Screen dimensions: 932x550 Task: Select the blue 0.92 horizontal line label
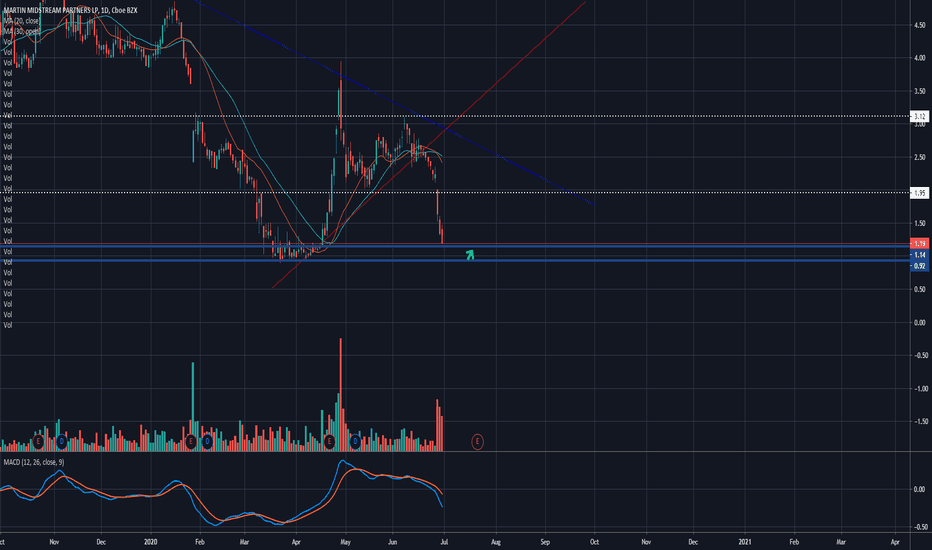click(920, 266)
